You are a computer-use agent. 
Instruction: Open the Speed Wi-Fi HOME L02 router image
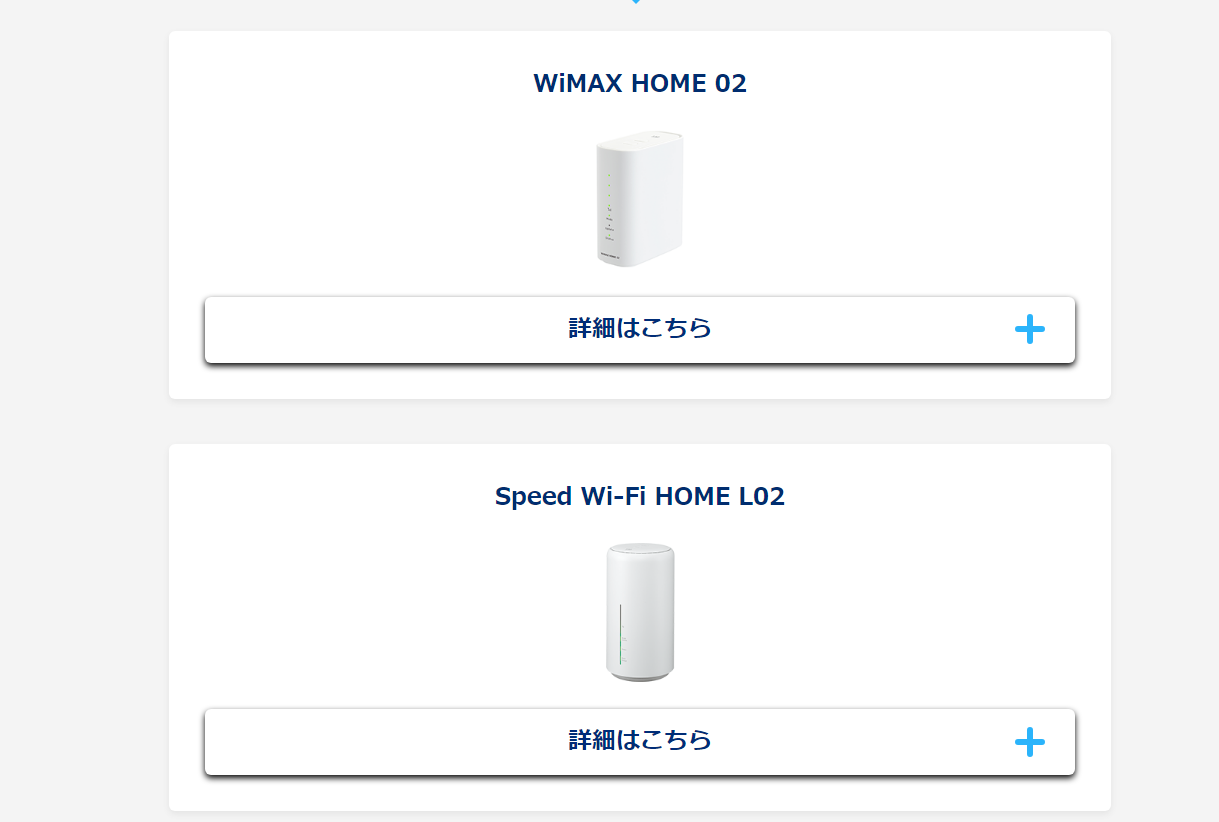[640, 612]
